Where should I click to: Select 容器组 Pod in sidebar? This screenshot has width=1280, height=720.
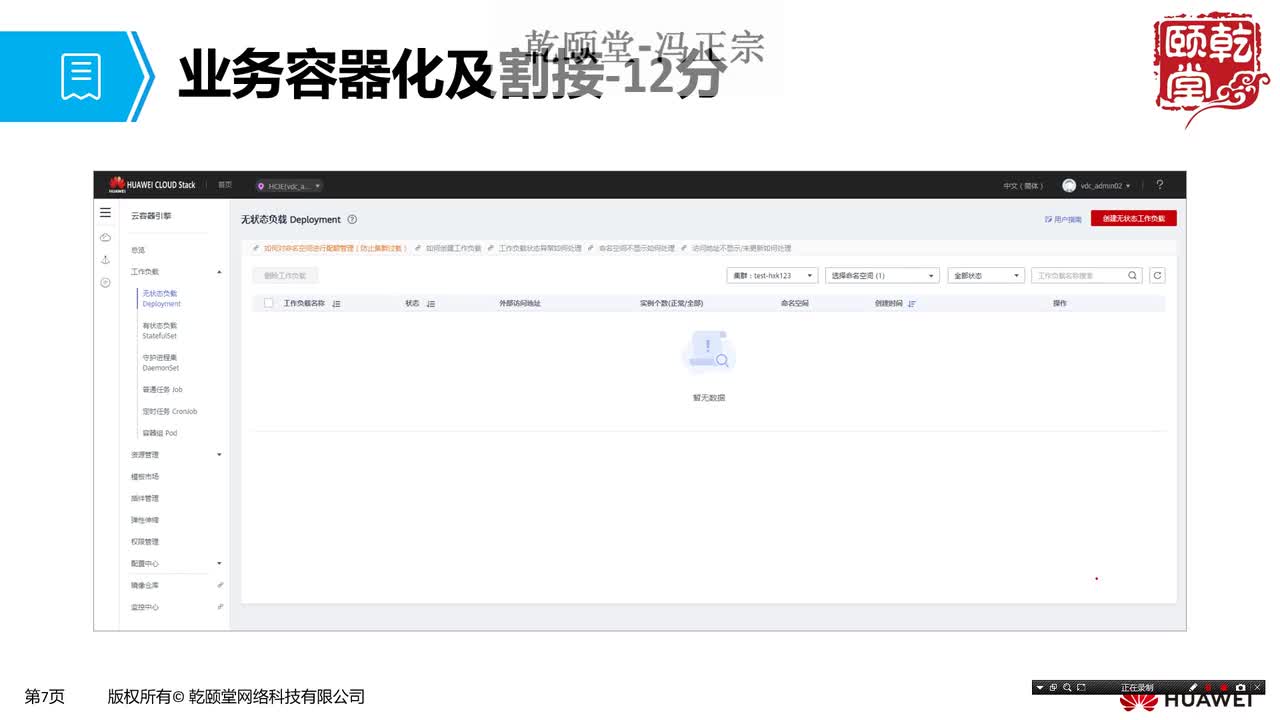click(x=160, y=433)
